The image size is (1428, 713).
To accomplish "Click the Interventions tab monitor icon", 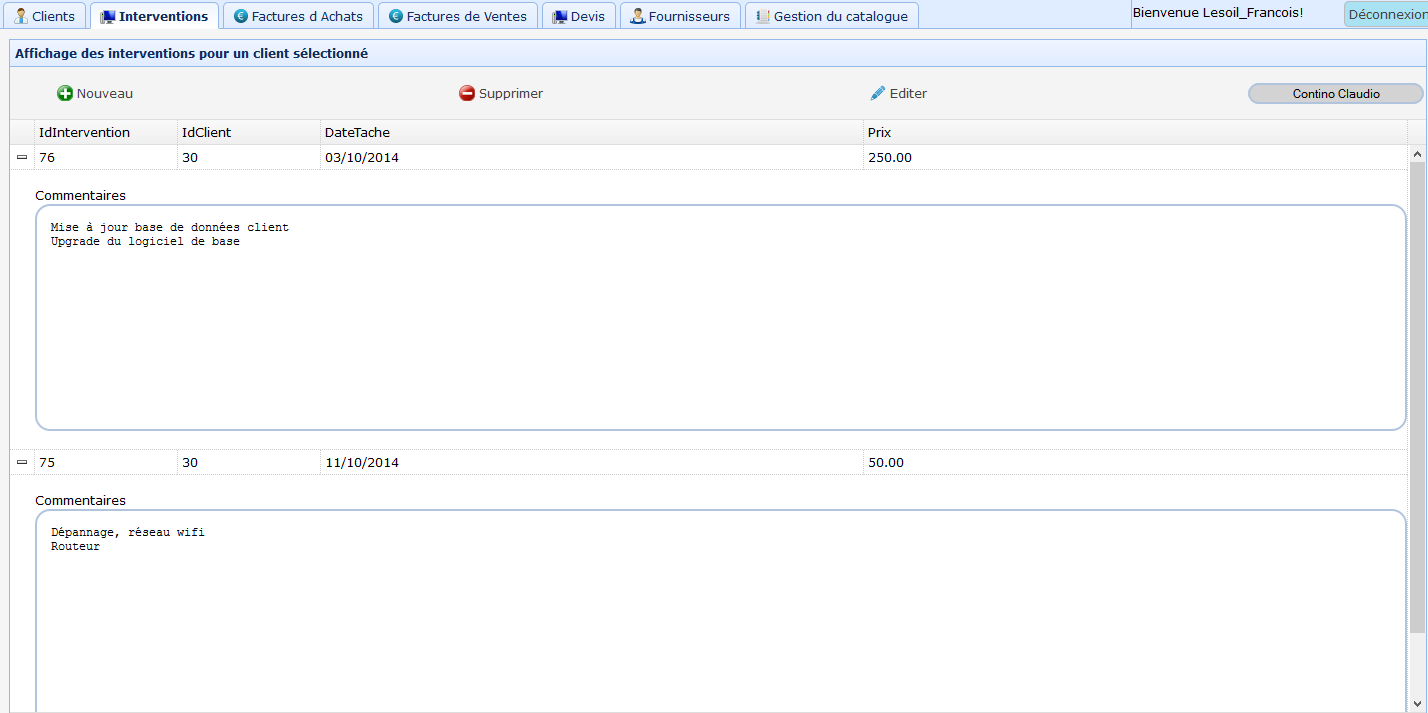I will pos(108,16).
